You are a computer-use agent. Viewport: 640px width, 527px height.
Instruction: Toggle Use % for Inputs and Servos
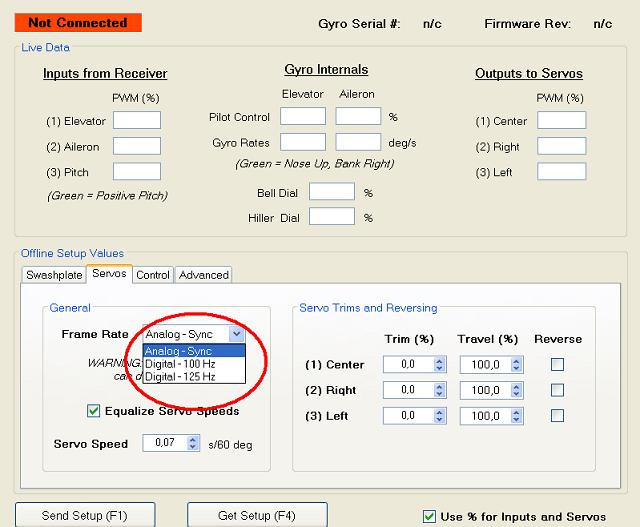point(430,517)
